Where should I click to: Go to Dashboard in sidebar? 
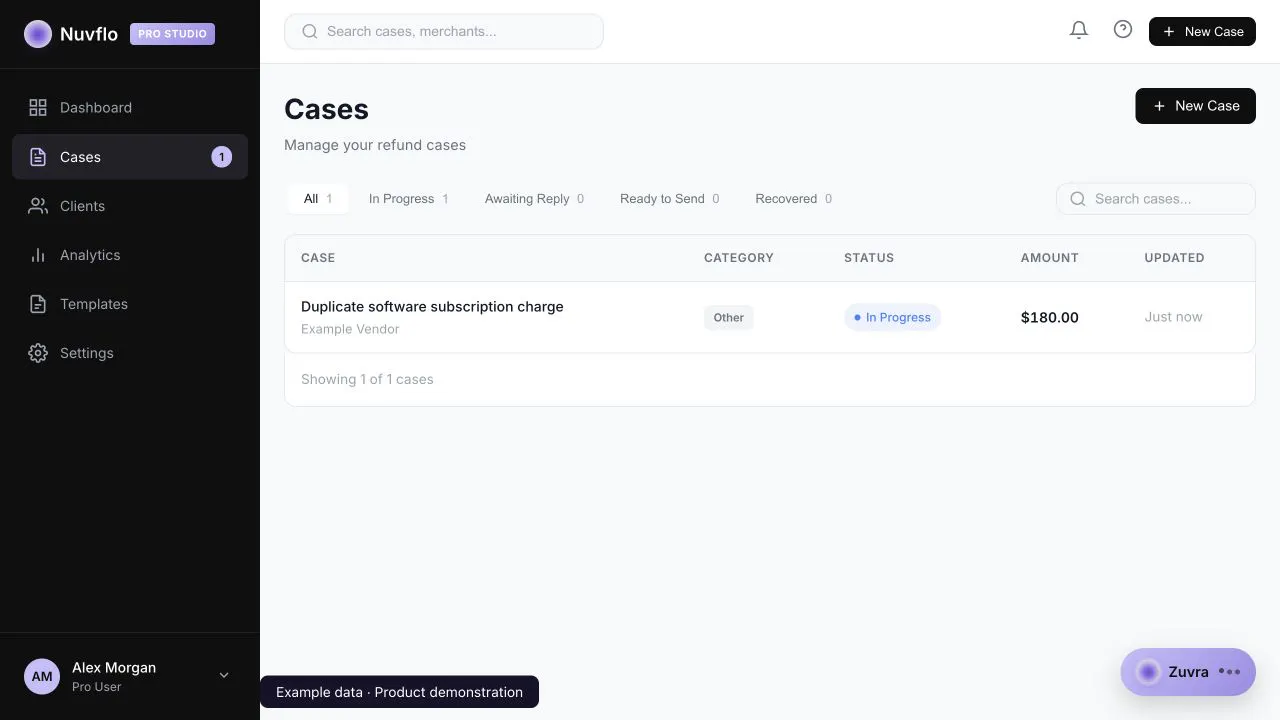point(130,107)
